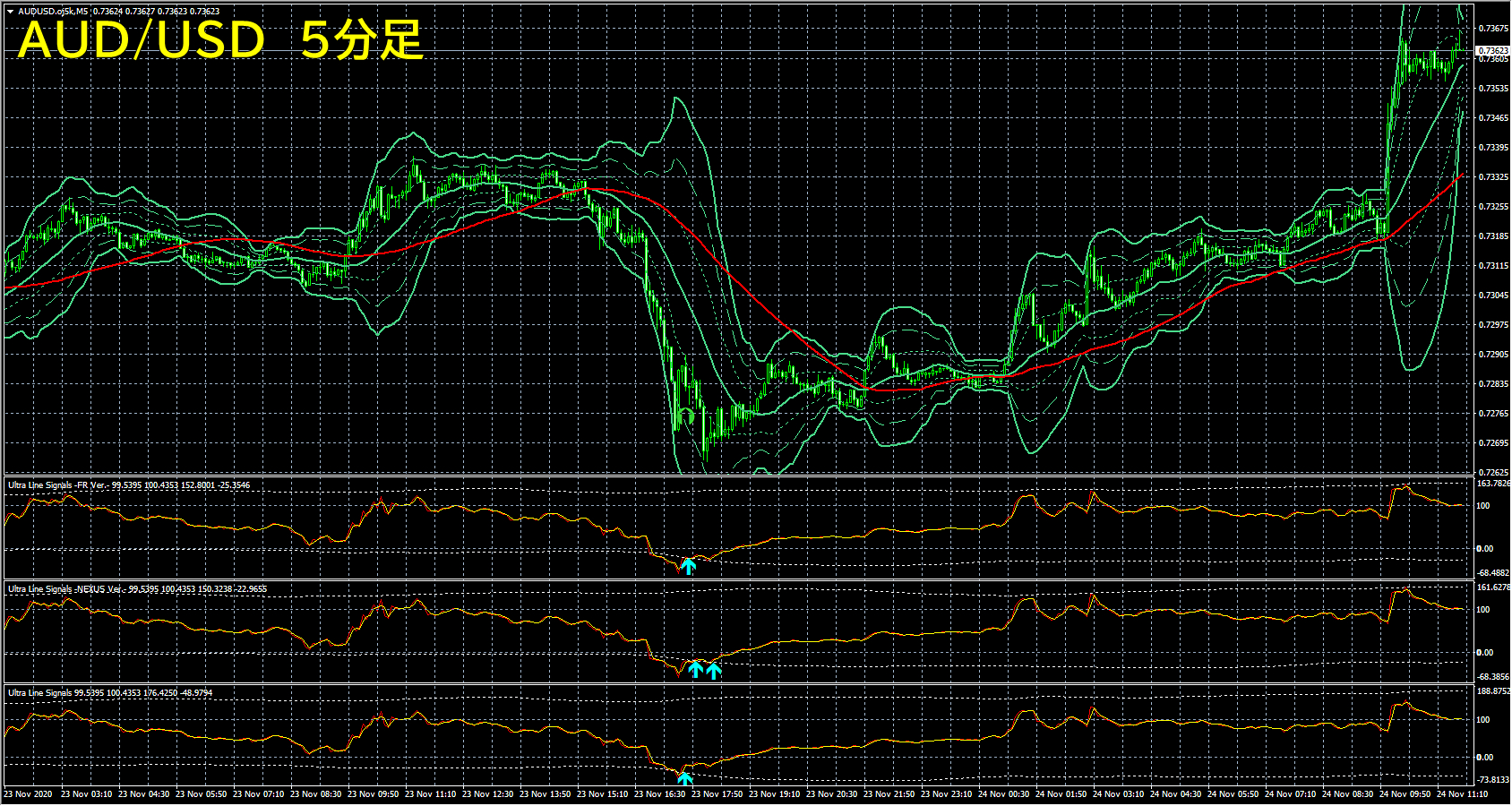Click the left signal arrow in NEXUS window
Viewport: 1512px width, 806px height.
tap(695, 669)
